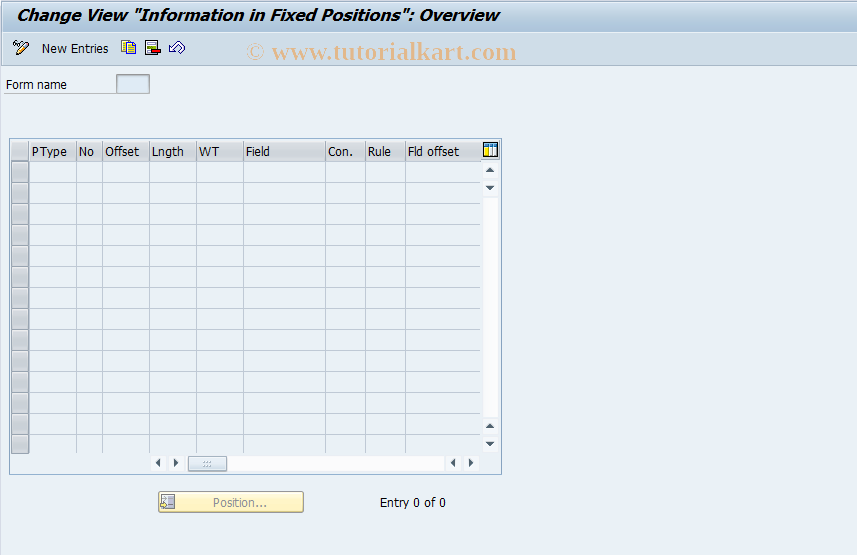
Task: Click the horizontal scrollbar right-side right arrow
Action: tap(471, 463)
